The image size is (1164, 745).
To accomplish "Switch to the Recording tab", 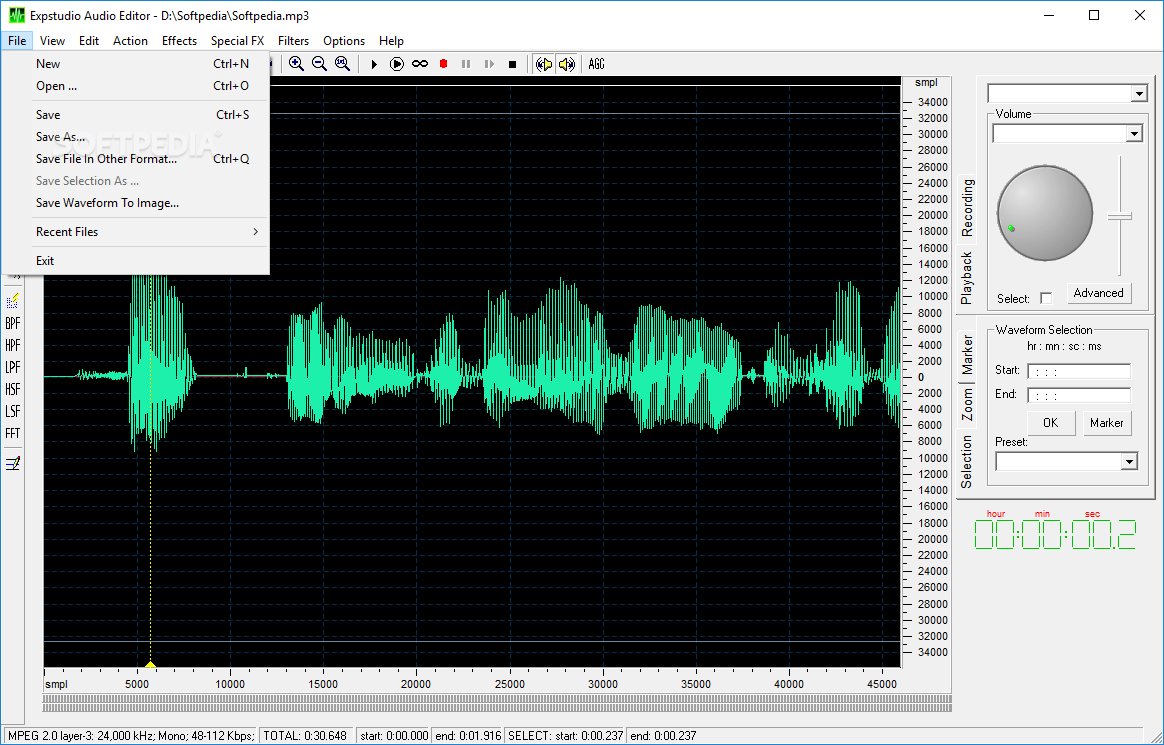I will pyautogui.click(x=967, y=209).
